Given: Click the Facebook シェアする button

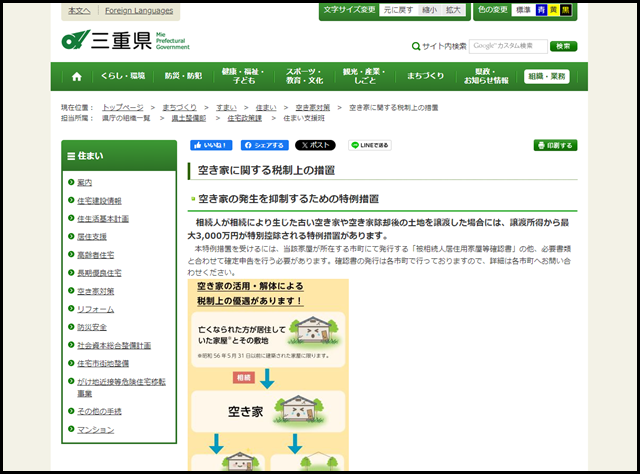Looking at the screenshot, I should pos(264,145).
